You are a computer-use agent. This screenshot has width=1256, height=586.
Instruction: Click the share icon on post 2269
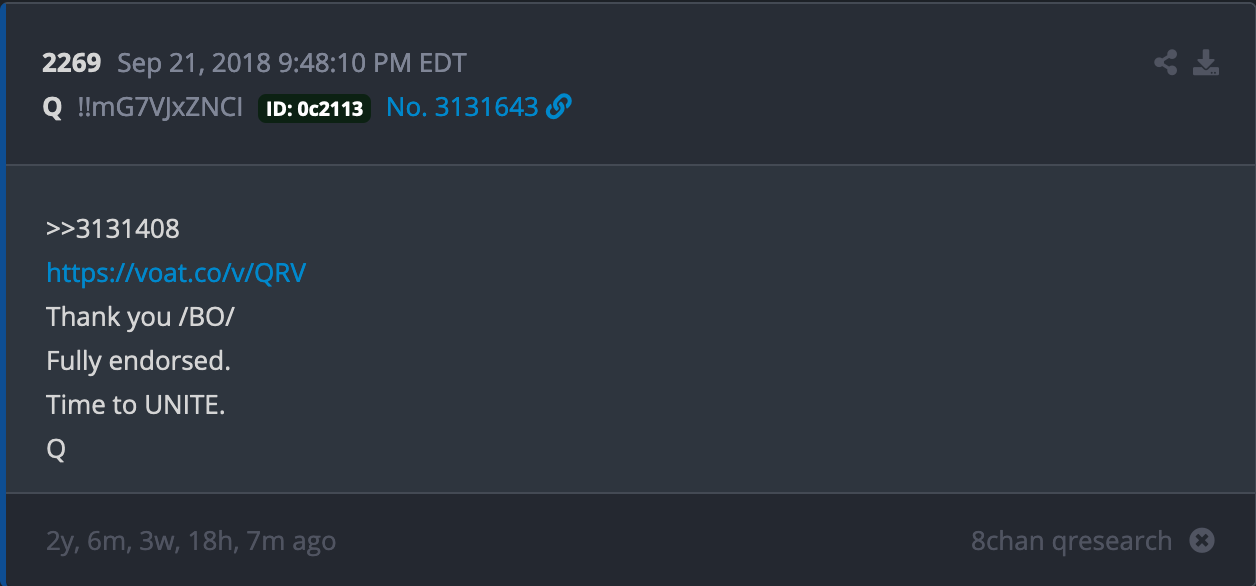(x=1165, y=63)
